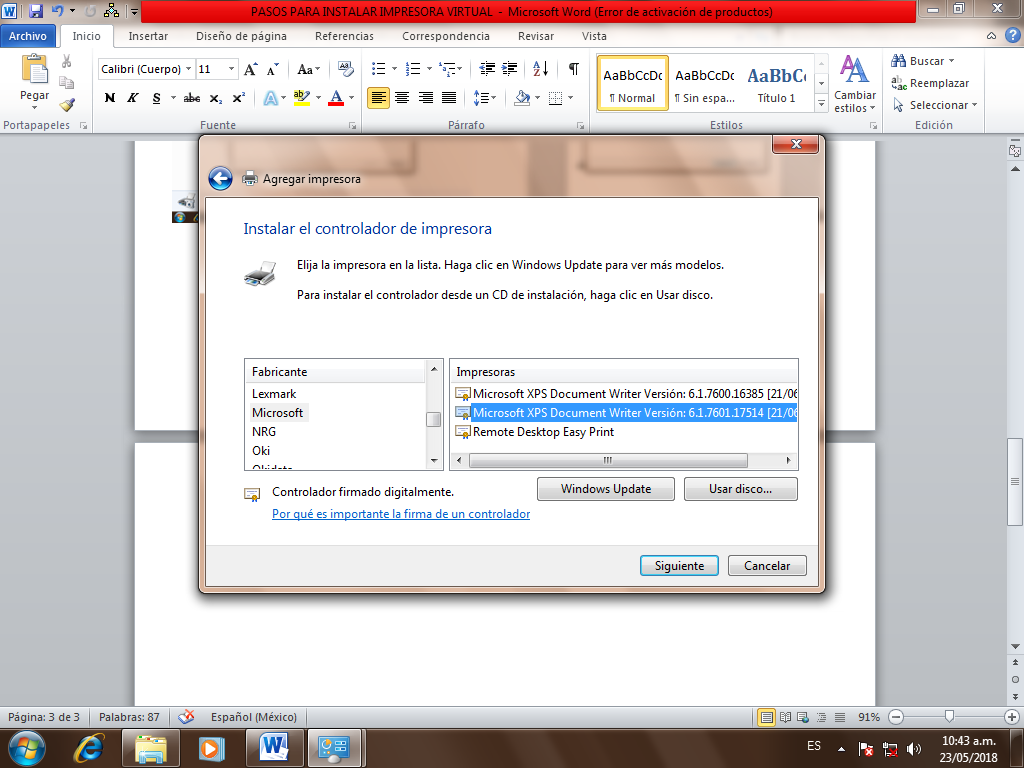Image resolution: width=1024 pixels, height=768 pixels.
Task: Click the Usar disco... button
Action: click(741, 489)
